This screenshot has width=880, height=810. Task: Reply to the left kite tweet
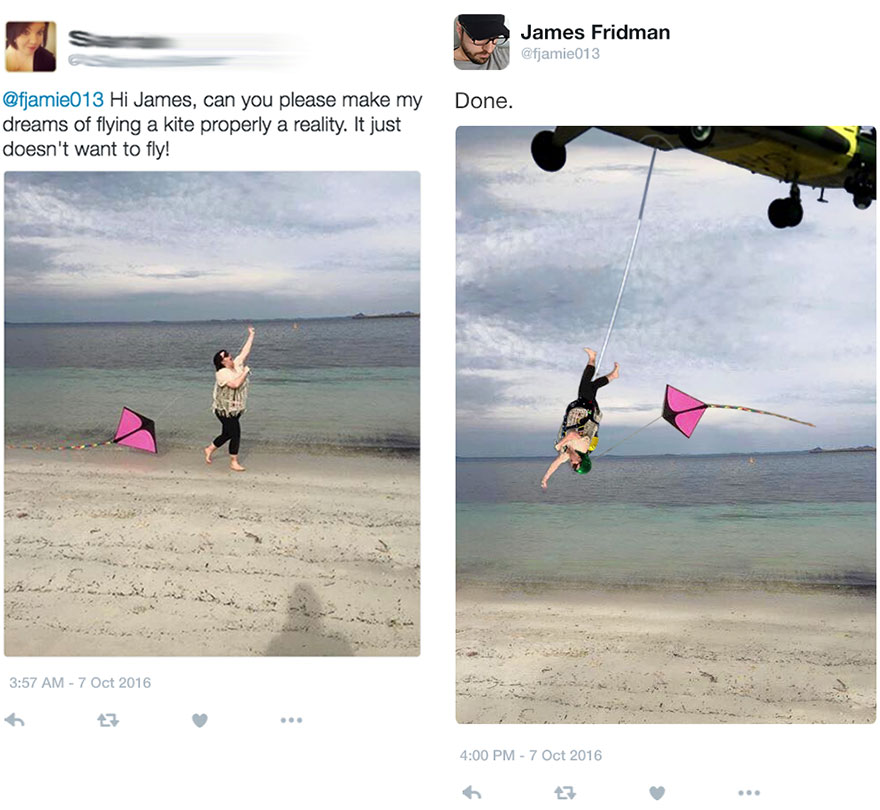(x=14, y=720)
